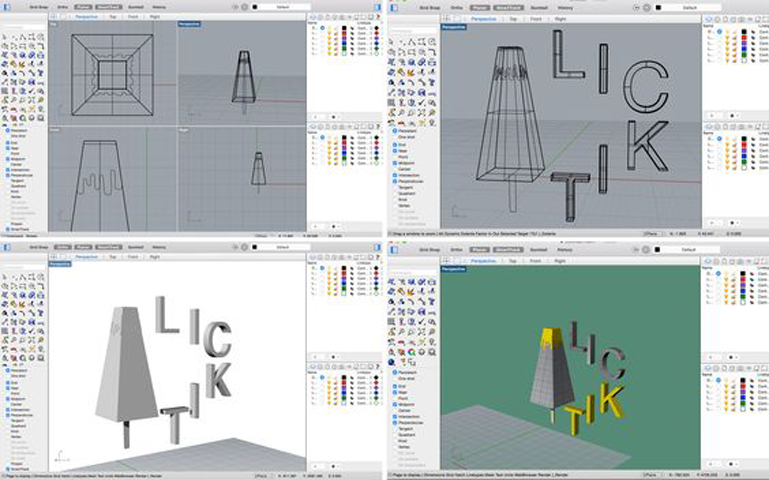Open the Properties circle icon in four-viewport window inspector
This screenshot has width=769, height=480.
tap(320, 17)
